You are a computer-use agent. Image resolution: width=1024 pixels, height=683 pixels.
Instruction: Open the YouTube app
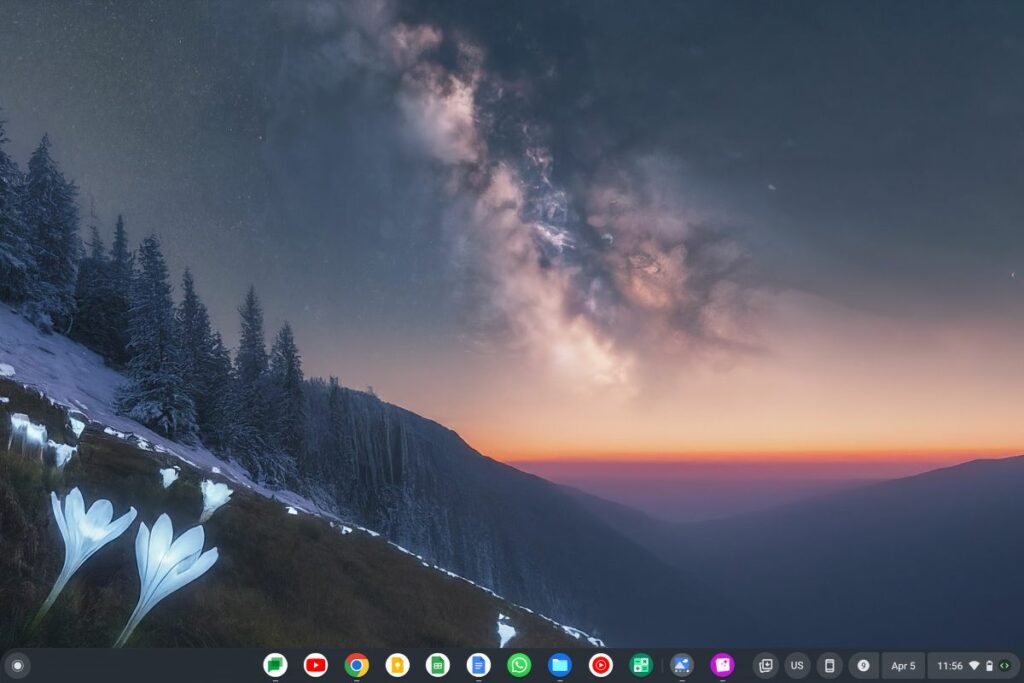click(x=316, y=665)
